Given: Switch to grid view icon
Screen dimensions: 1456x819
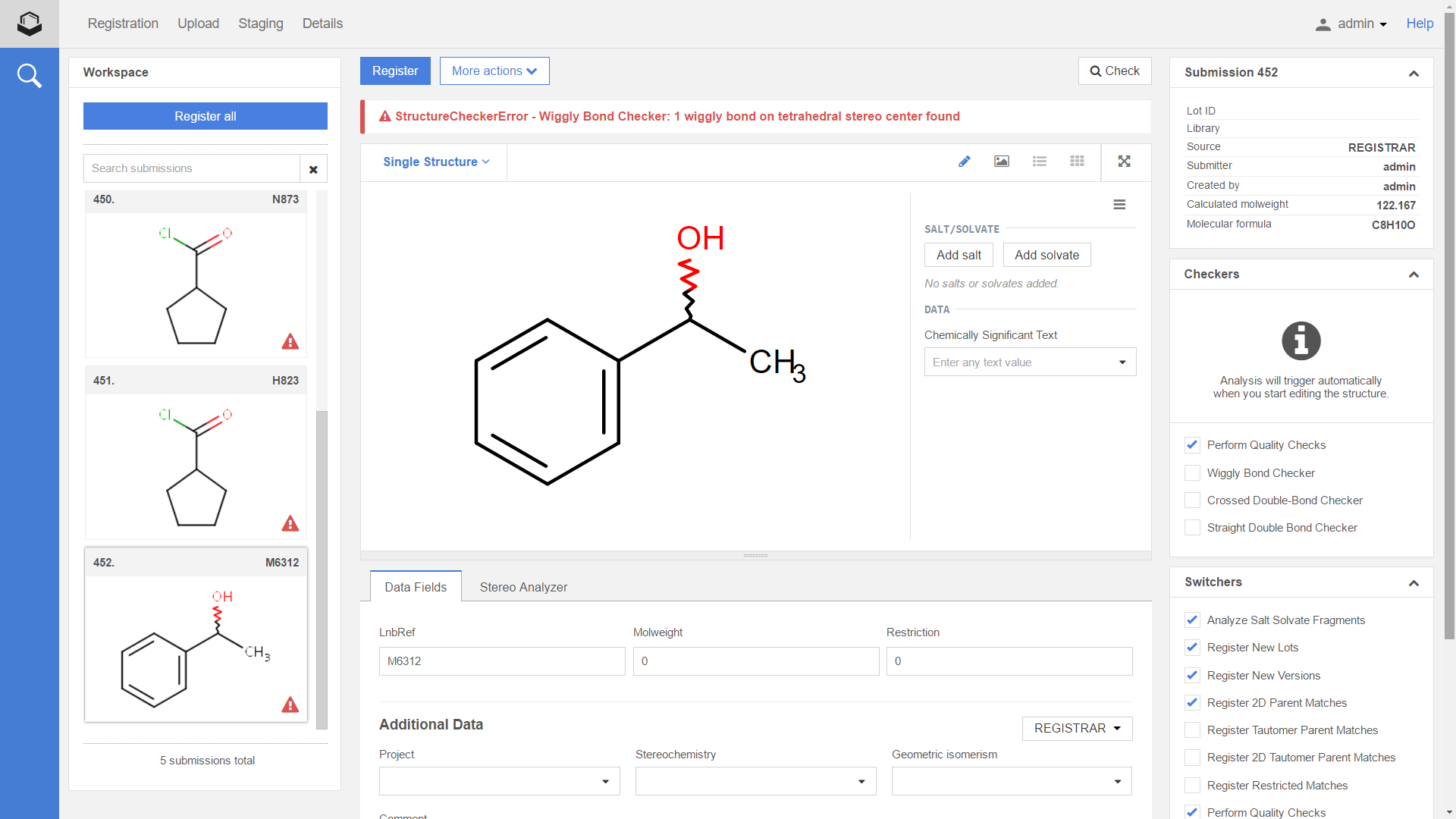Looking at the screenshot, I should pyautogui.click(x=1077, y=162).
